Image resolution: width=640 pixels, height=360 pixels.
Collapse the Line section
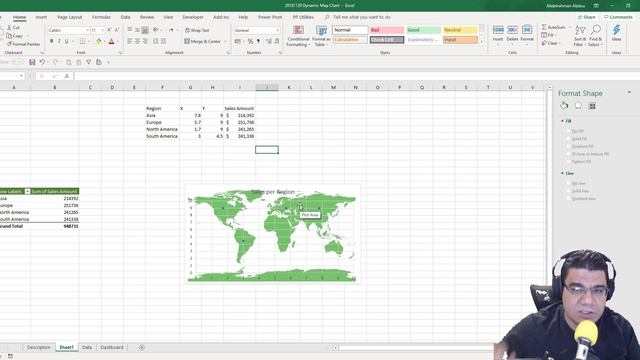pyautogui.click(x=562, y=173)
